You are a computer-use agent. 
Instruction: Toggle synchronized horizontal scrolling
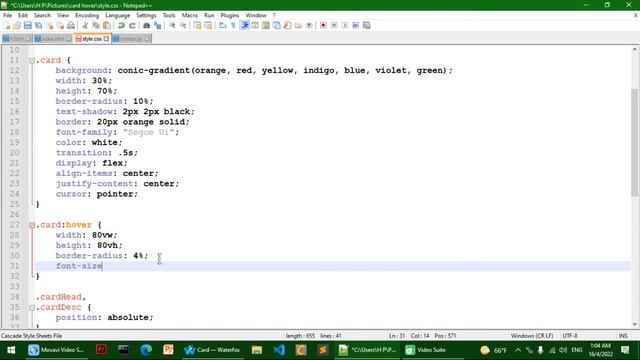[x=208, y=25]
